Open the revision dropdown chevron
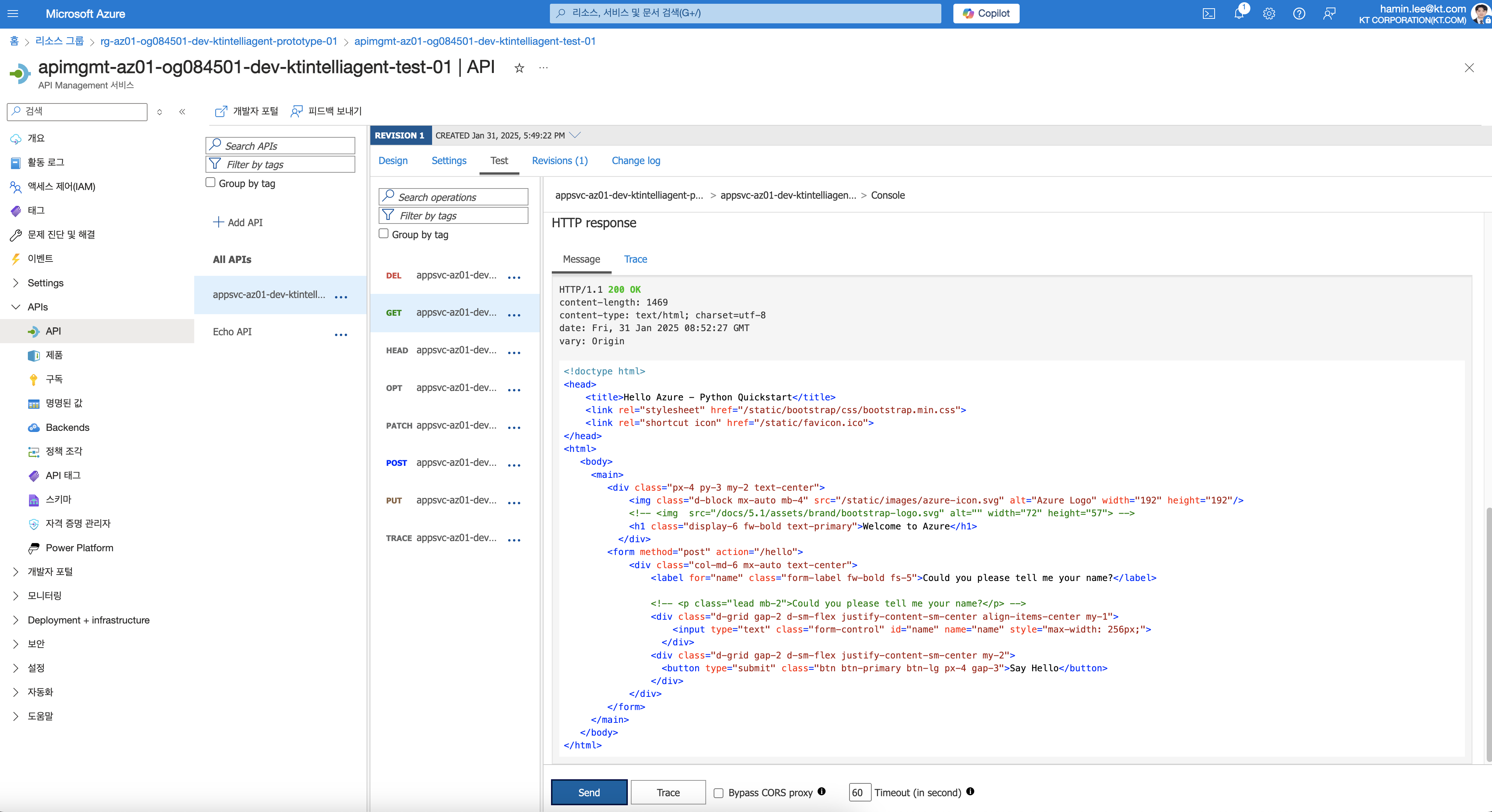This screenshot has width=1492, height=812. click(x=575, y=135)
